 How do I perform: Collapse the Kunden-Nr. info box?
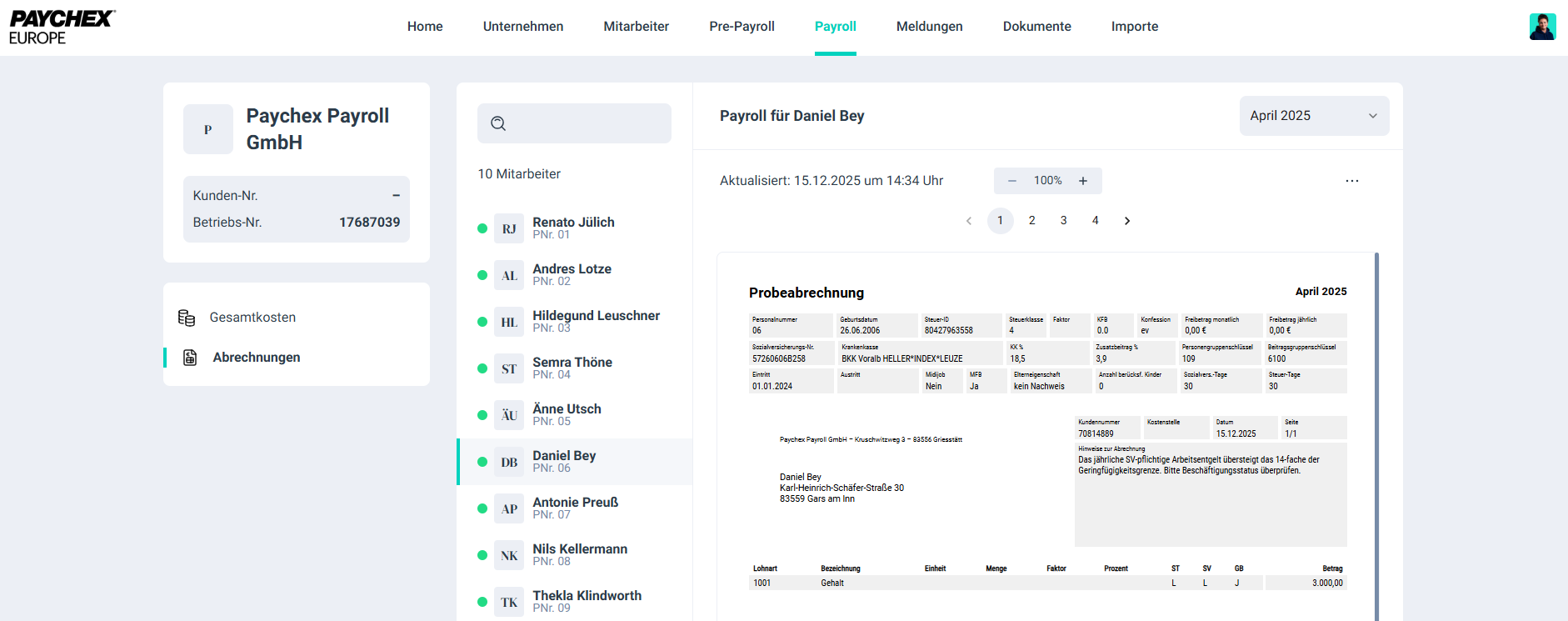click(x=396, y=196)
